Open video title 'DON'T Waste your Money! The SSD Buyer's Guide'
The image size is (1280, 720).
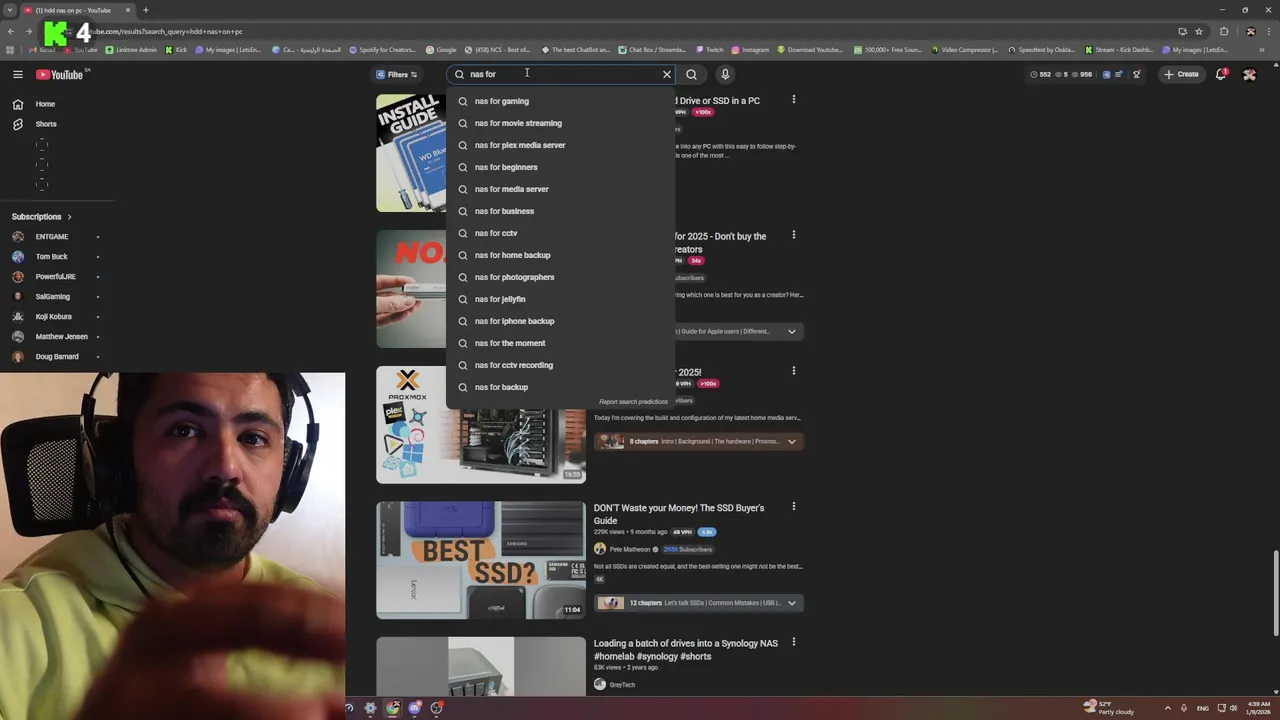pos(679,514)
